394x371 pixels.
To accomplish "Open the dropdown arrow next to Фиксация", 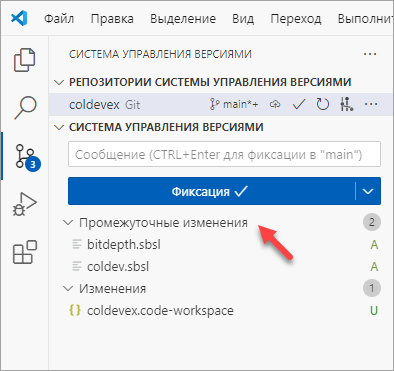I will point(368,191).
